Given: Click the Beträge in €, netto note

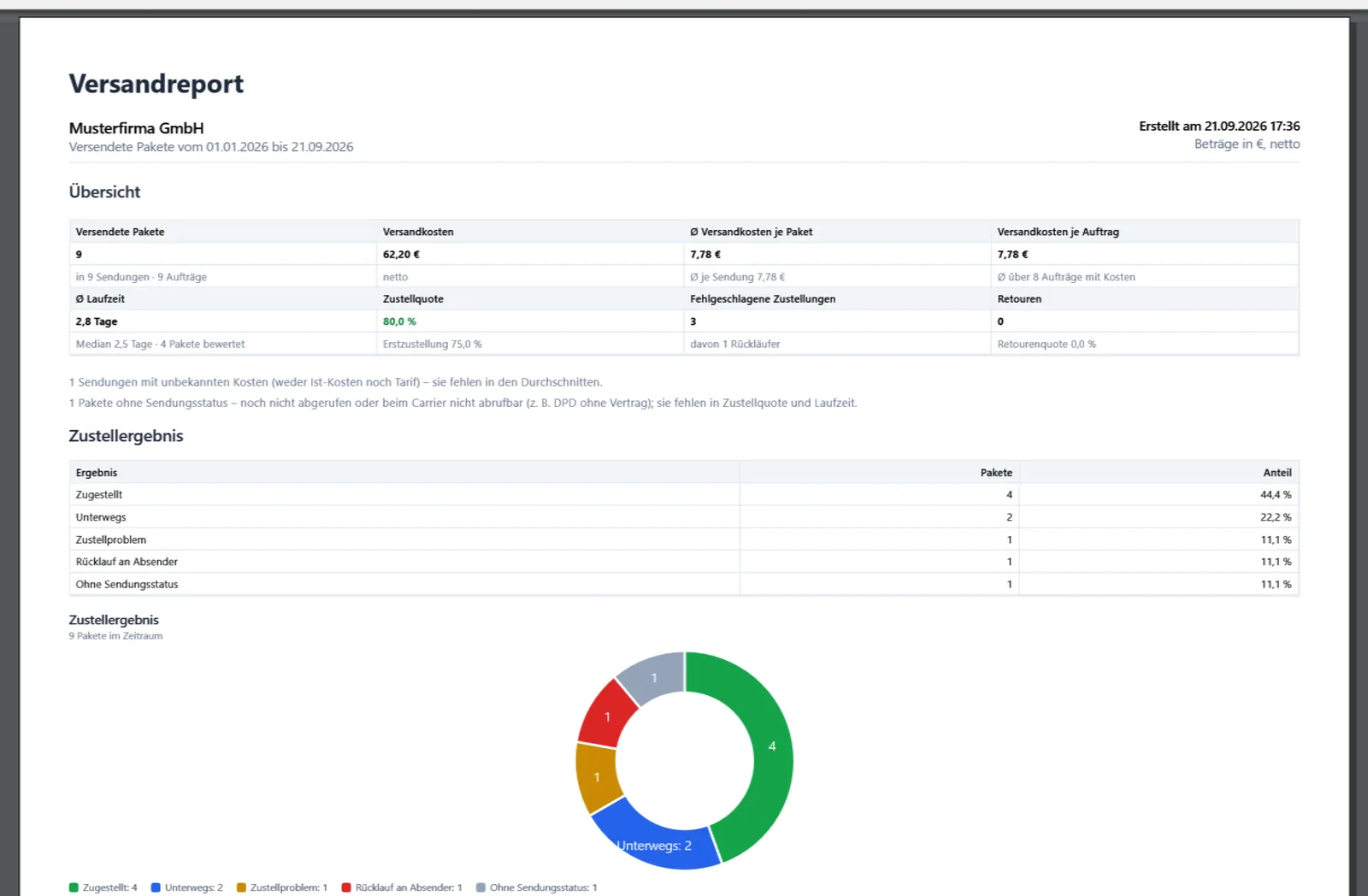Looking at the screenshot, I should pos(1247,144).
